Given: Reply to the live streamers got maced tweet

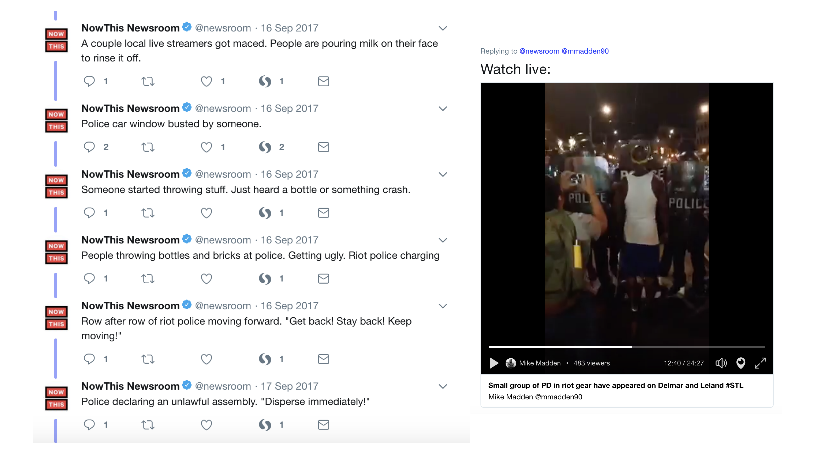Looking at the screenshot, I should [x=89, y=81].
